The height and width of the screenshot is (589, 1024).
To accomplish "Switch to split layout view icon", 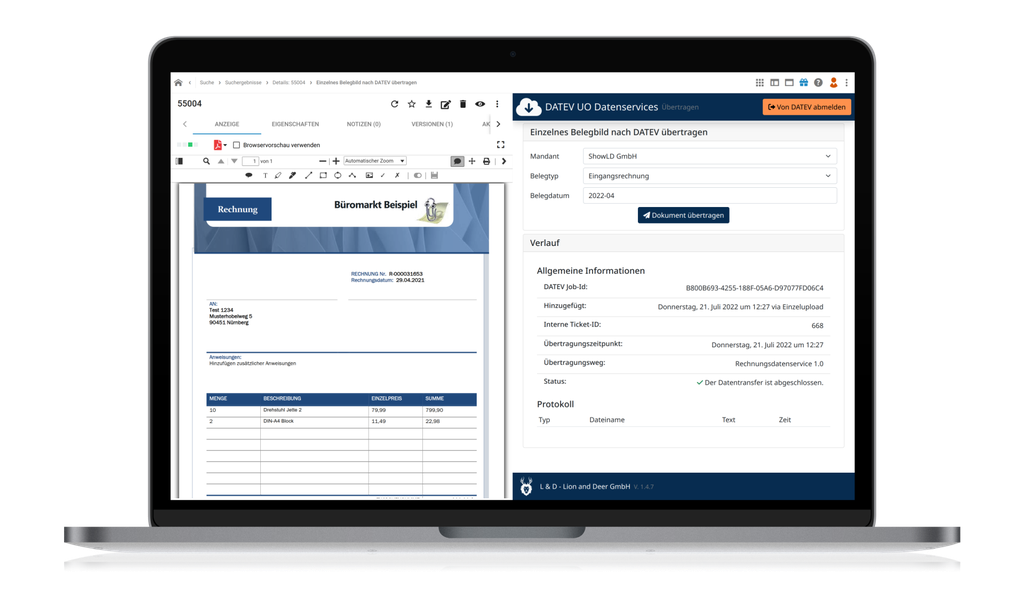I will click(x=775, y=82).
